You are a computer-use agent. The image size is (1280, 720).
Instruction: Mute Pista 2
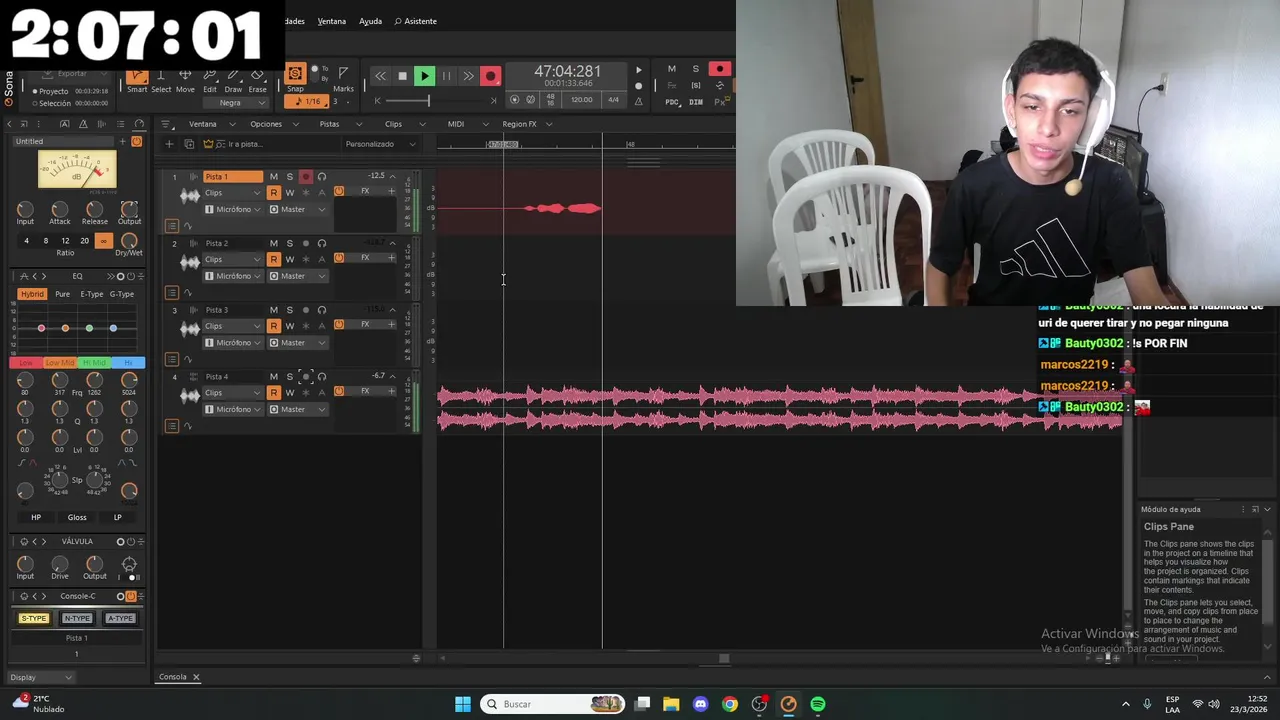(x=274, y=243)
